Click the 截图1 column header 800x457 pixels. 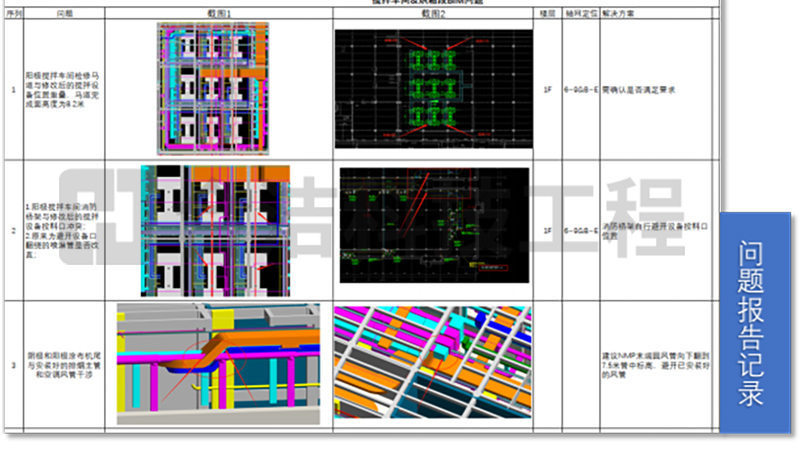tap(218, 15)
